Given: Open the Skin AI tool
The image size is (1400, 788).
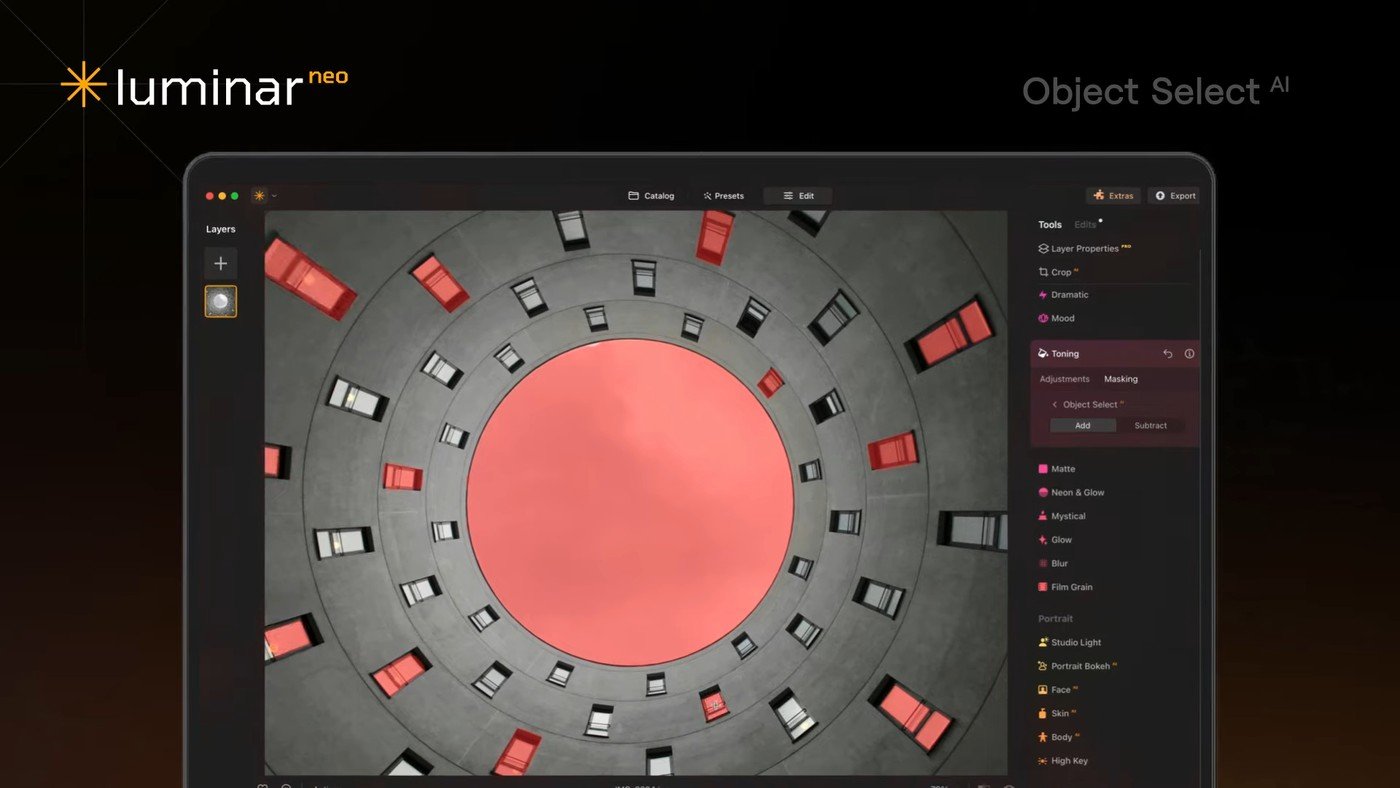Looking at the screenshot, I should (1056, 714).
